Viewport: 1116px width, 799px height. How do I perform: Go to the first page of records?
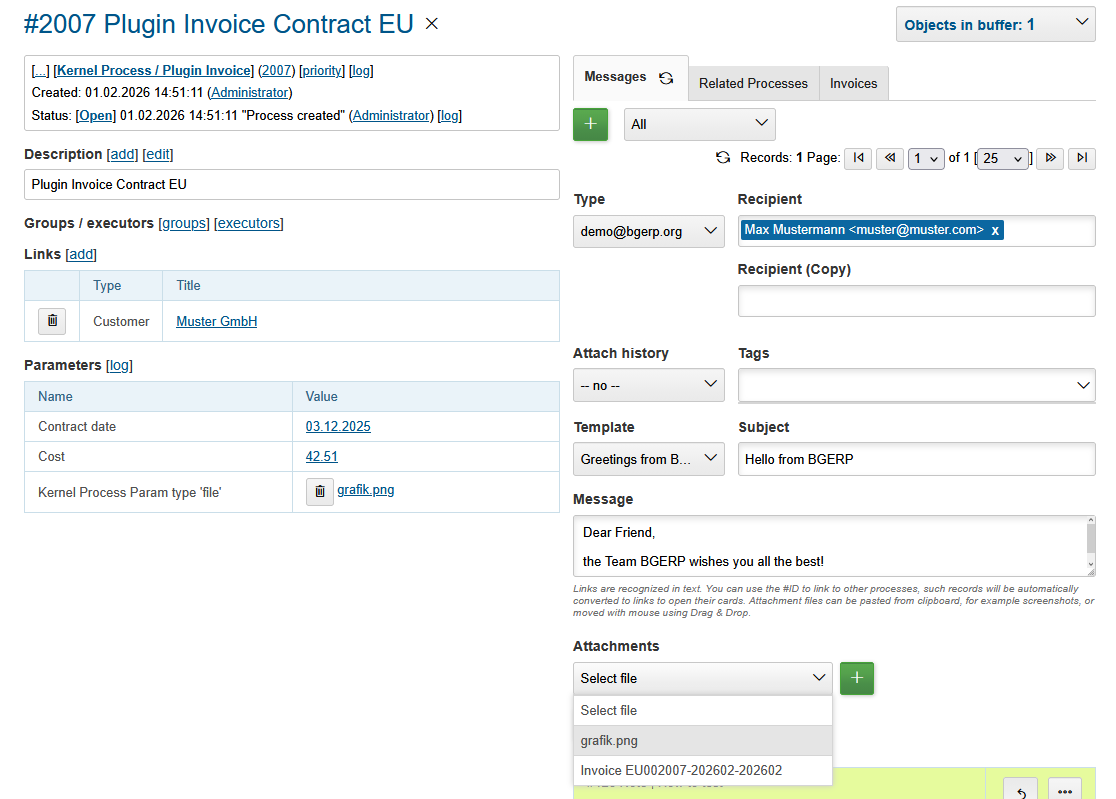point(858,158)
